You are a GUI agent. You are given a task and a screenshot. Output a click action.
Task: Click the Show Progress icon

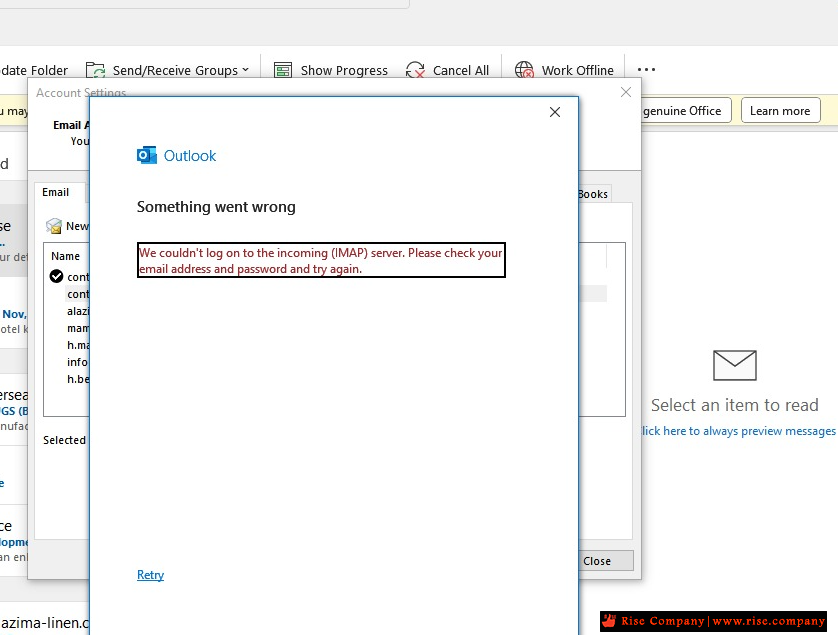(283, 70)
